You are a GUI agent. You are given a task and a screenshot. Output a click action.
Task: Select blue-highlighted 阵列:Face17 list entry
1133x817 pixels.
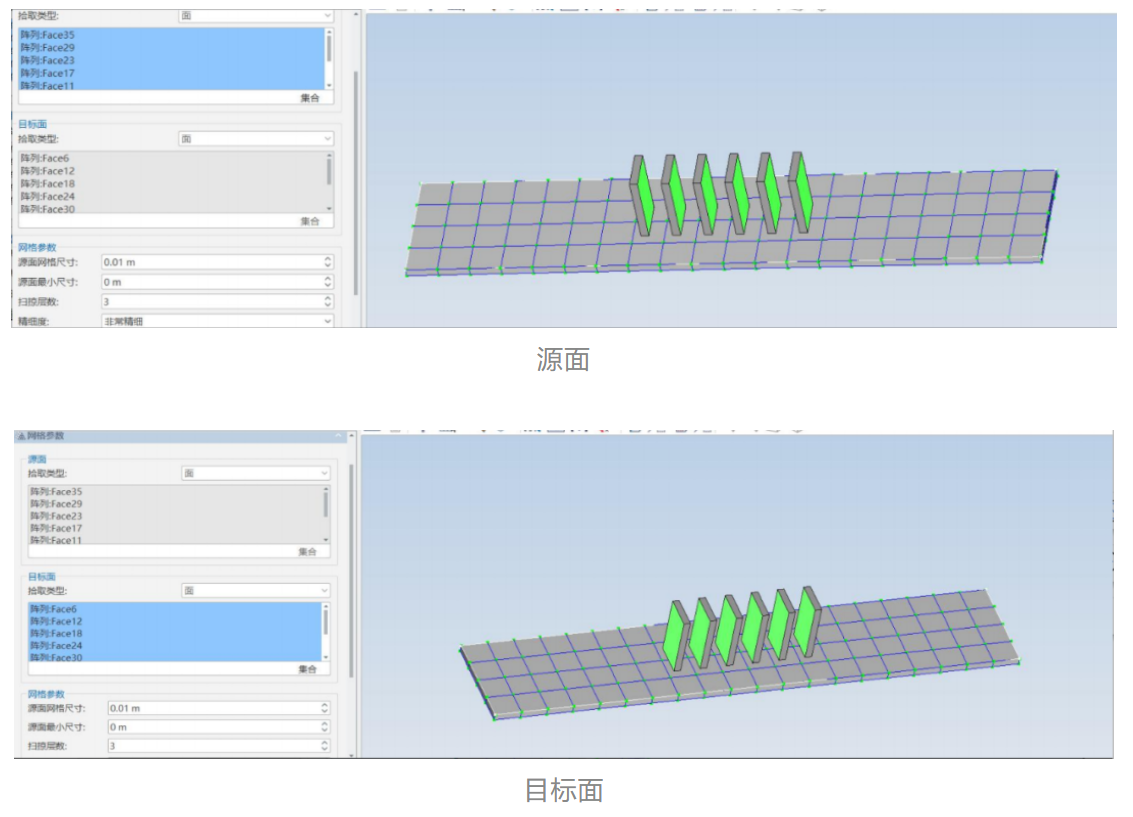pyautogui.click(x=48, y=73)
